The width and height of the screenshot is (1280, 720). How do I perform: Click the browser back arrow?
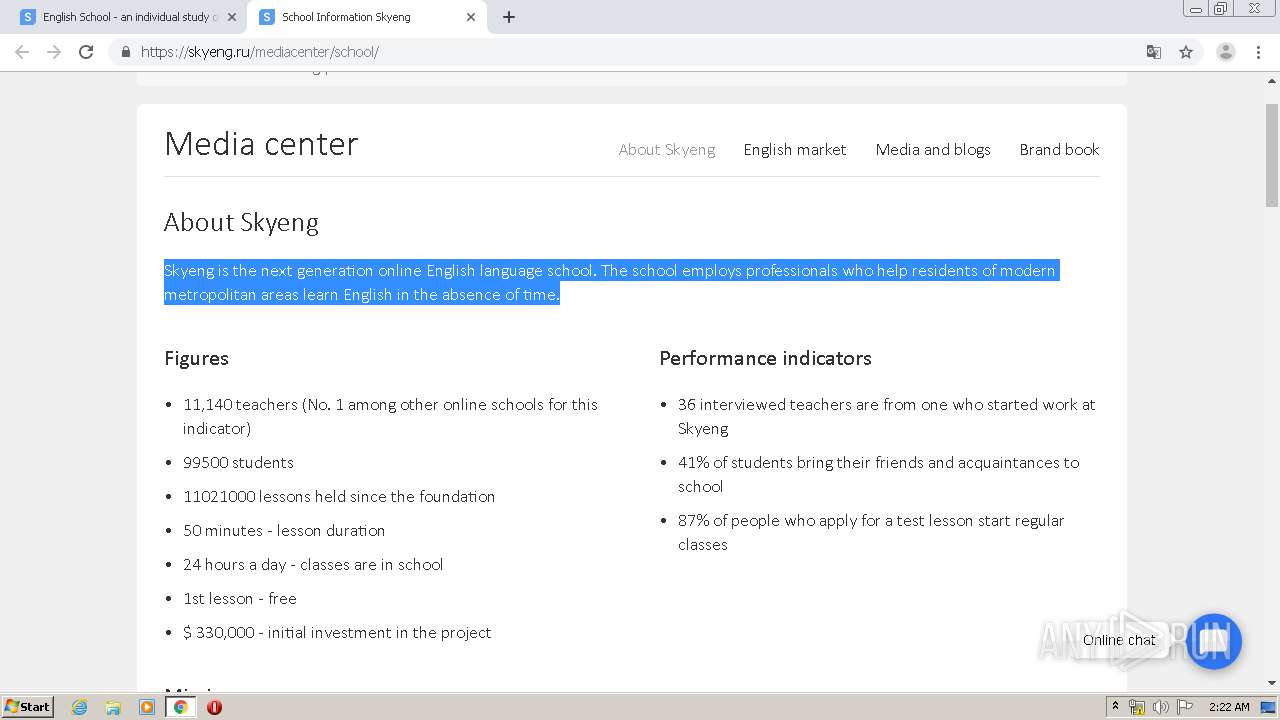click(x=22, y=52)
